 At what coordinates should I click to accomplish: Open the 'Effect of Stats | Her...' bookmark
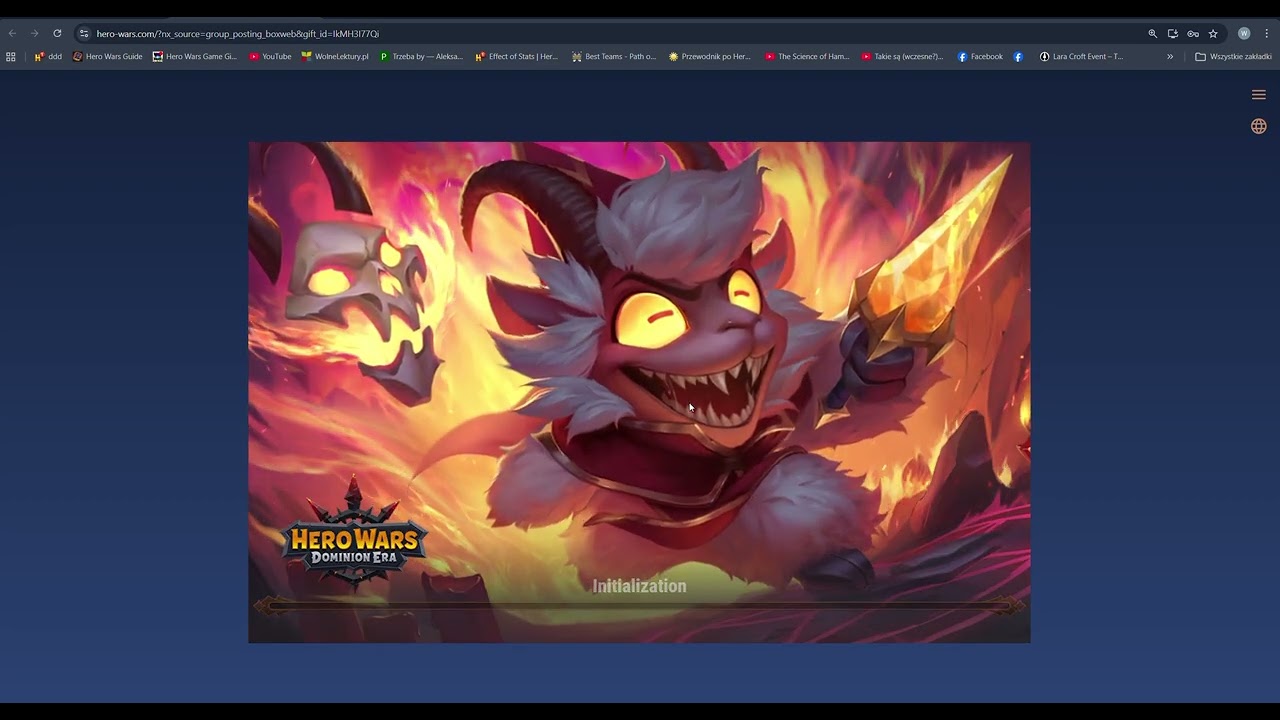(x=517, y=57)
